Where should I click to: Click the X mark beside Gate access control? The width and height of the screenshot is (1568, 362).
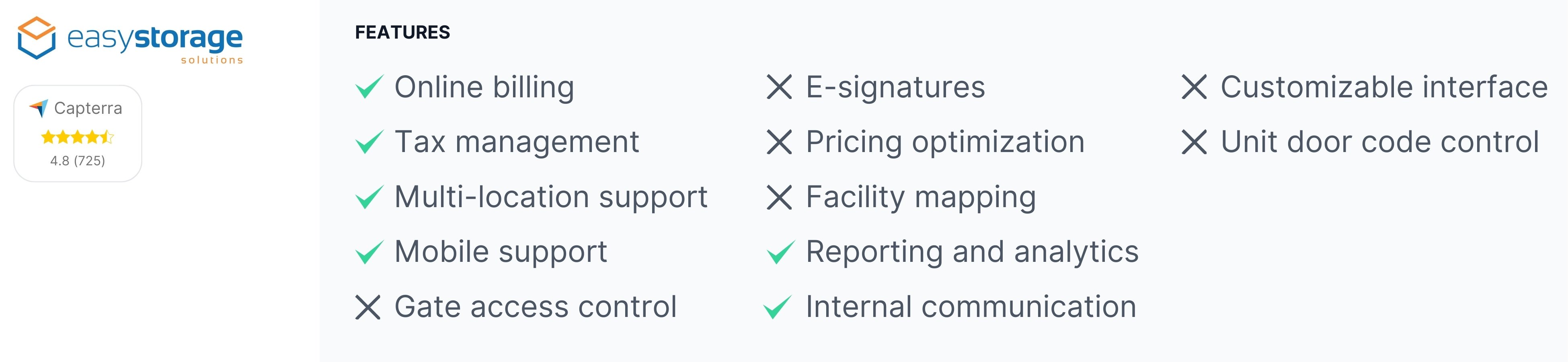click(367, 307)
